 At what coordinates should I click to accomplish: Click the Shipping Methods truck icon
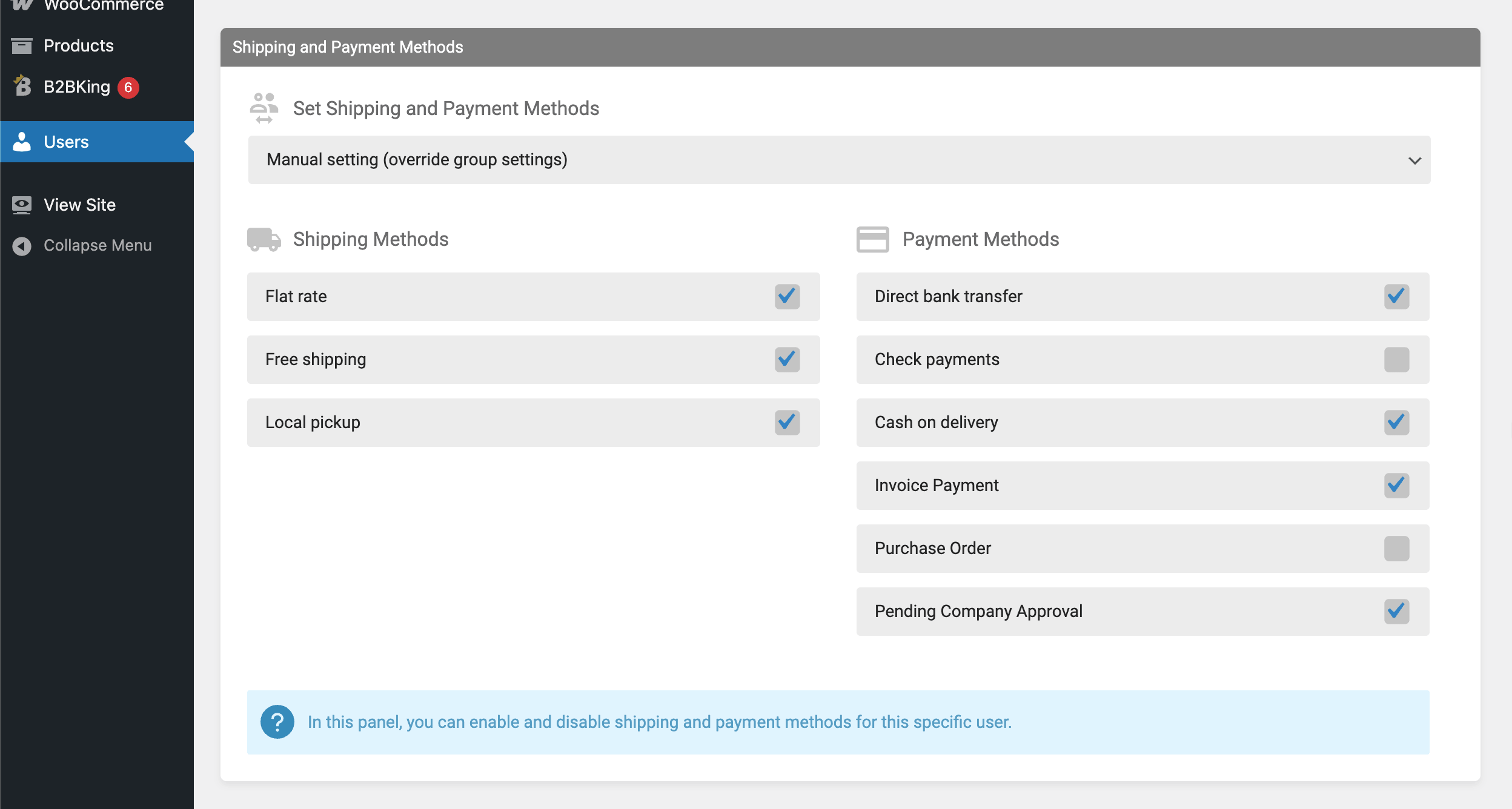pyautogui.click(x=264, y=239)
